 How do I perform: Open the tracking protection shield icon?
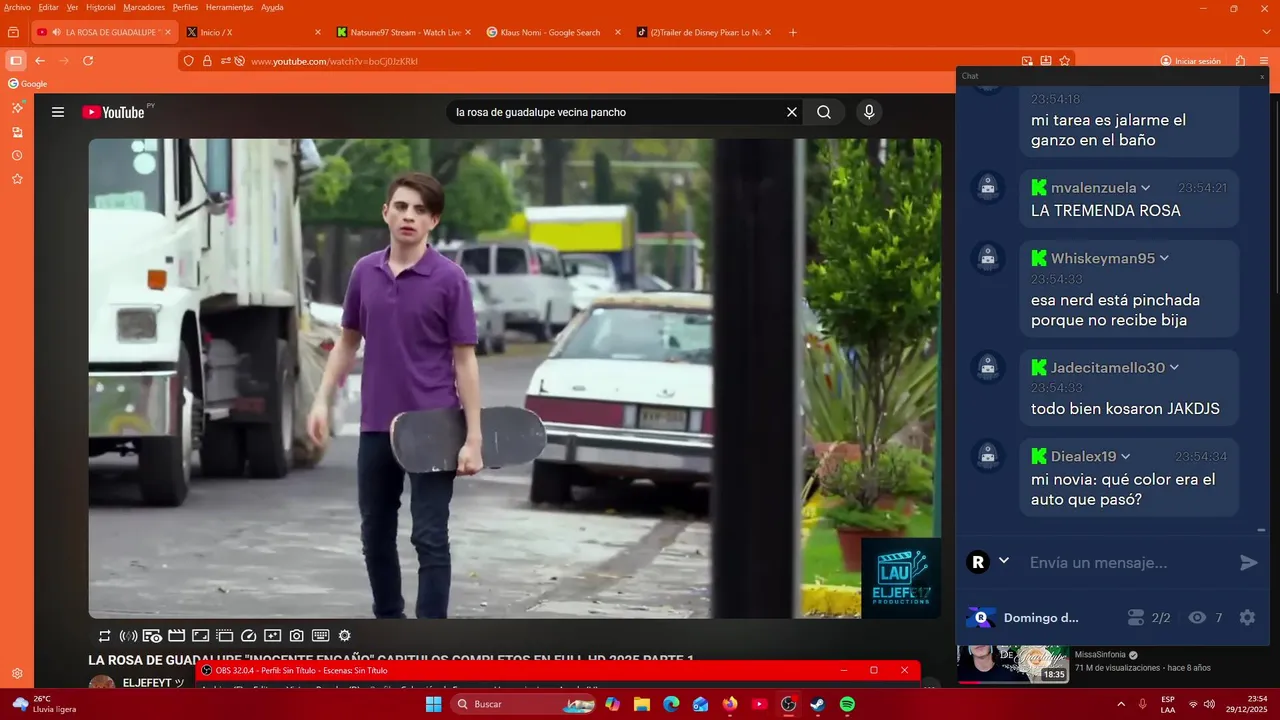coord(189,61)
